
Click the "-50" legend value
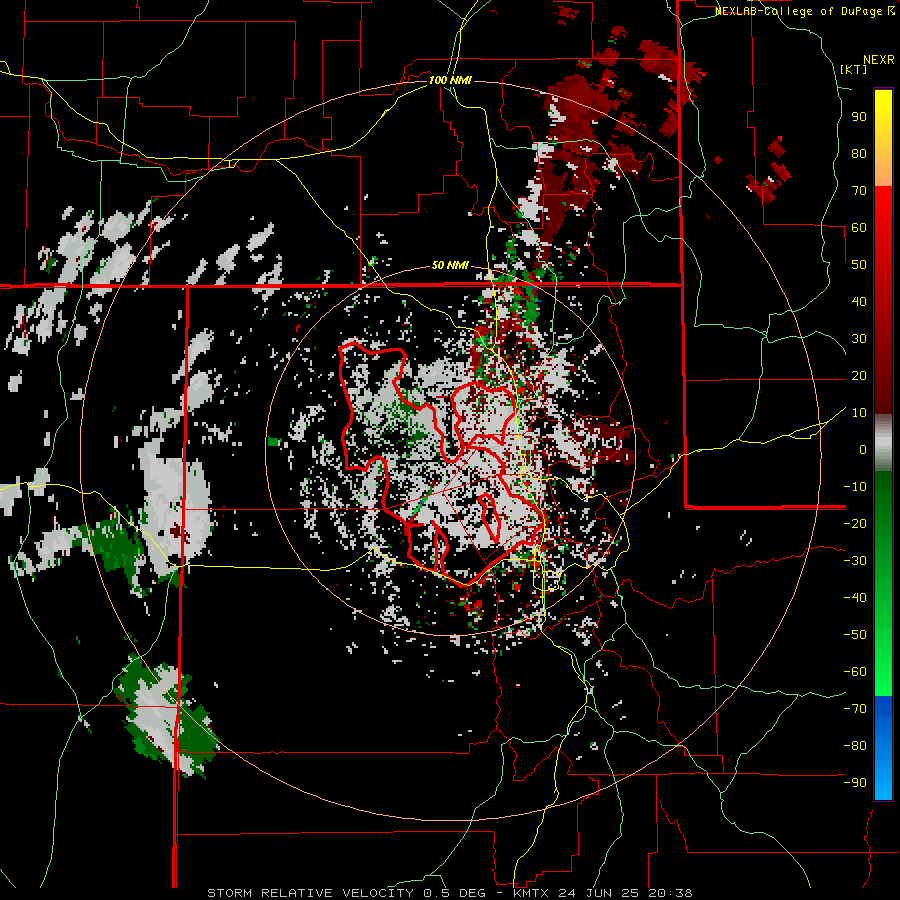click(855, 635)
